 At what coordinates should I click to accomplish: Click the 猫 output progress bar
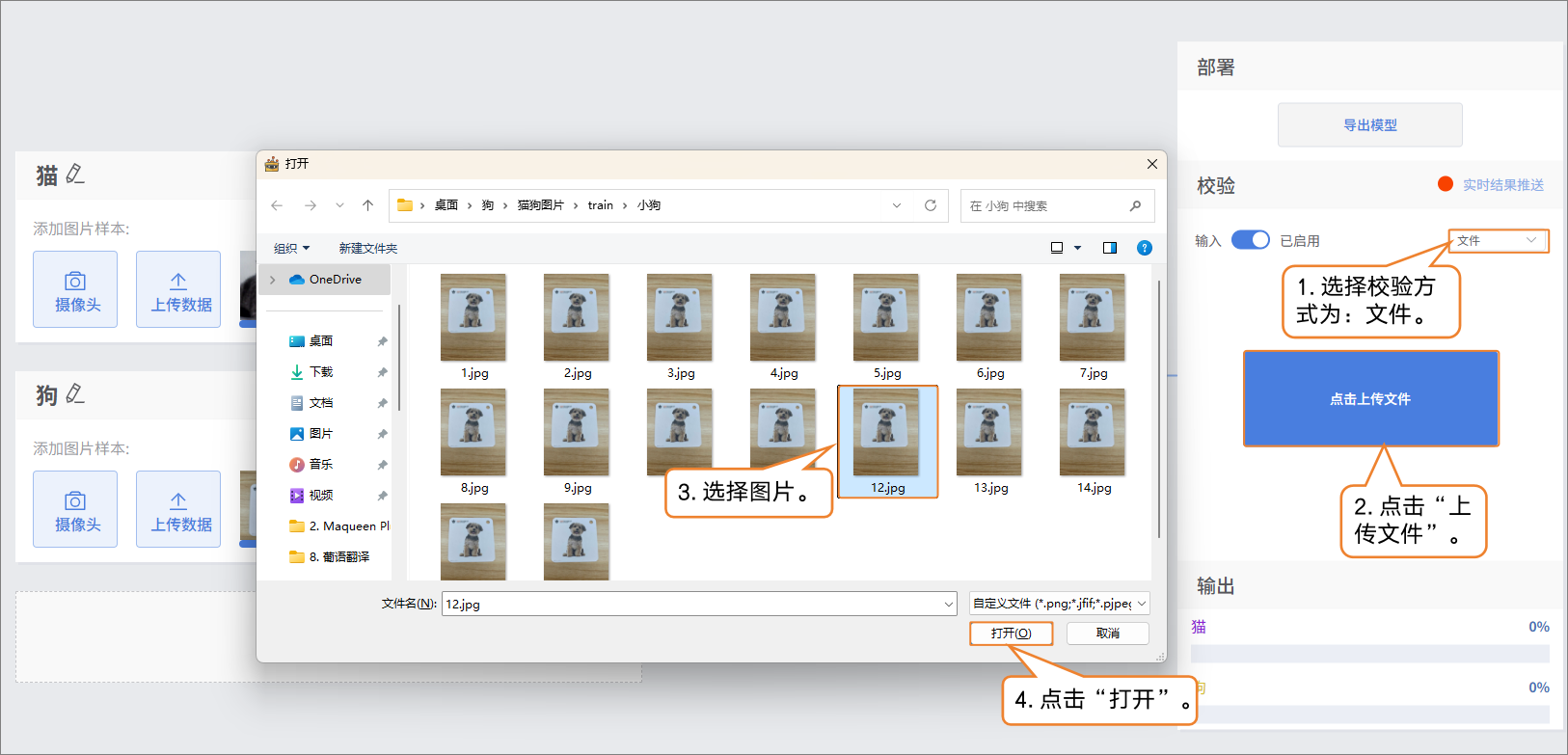tap(1369, 654)
